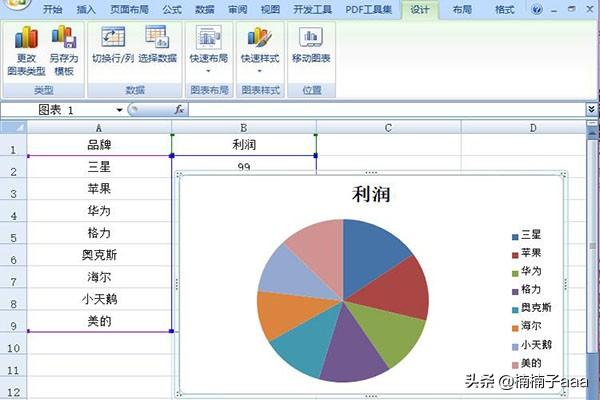Switch to the 视图 ribbon tab
Screen dimensions: 600x400
[x=270, y=9]
